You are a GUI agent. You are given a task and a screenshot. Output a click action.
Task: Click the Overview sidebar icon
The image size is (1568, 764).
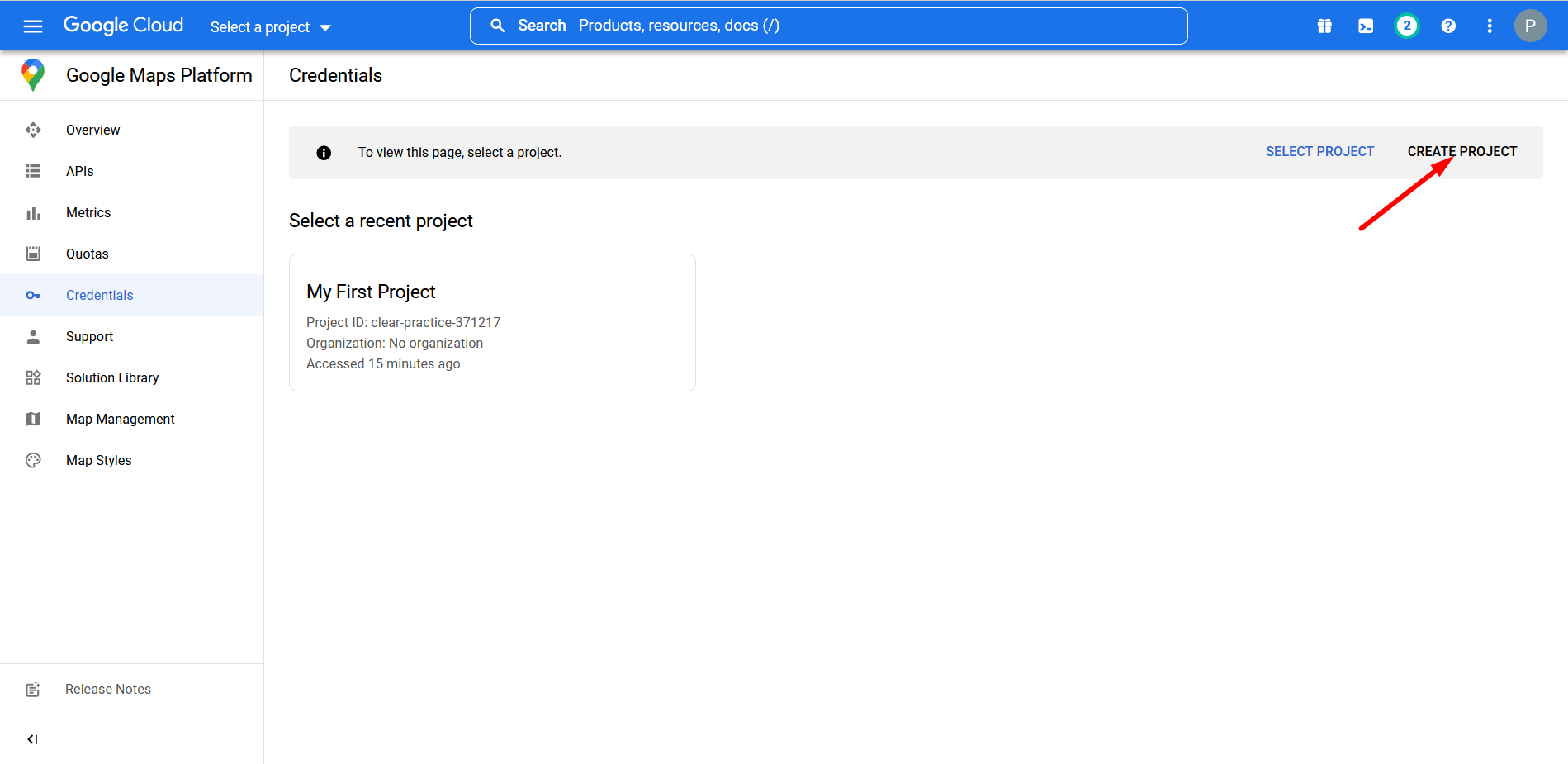click(x=33, y=130)
